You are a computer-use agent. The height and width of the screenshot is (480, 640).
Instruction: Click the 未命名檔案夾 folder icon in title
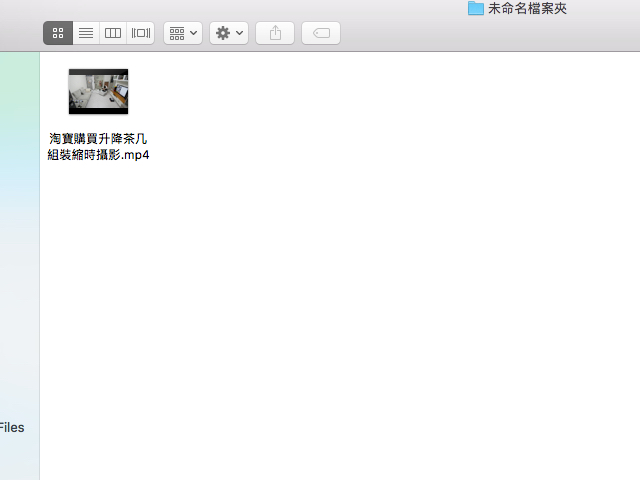476,8
